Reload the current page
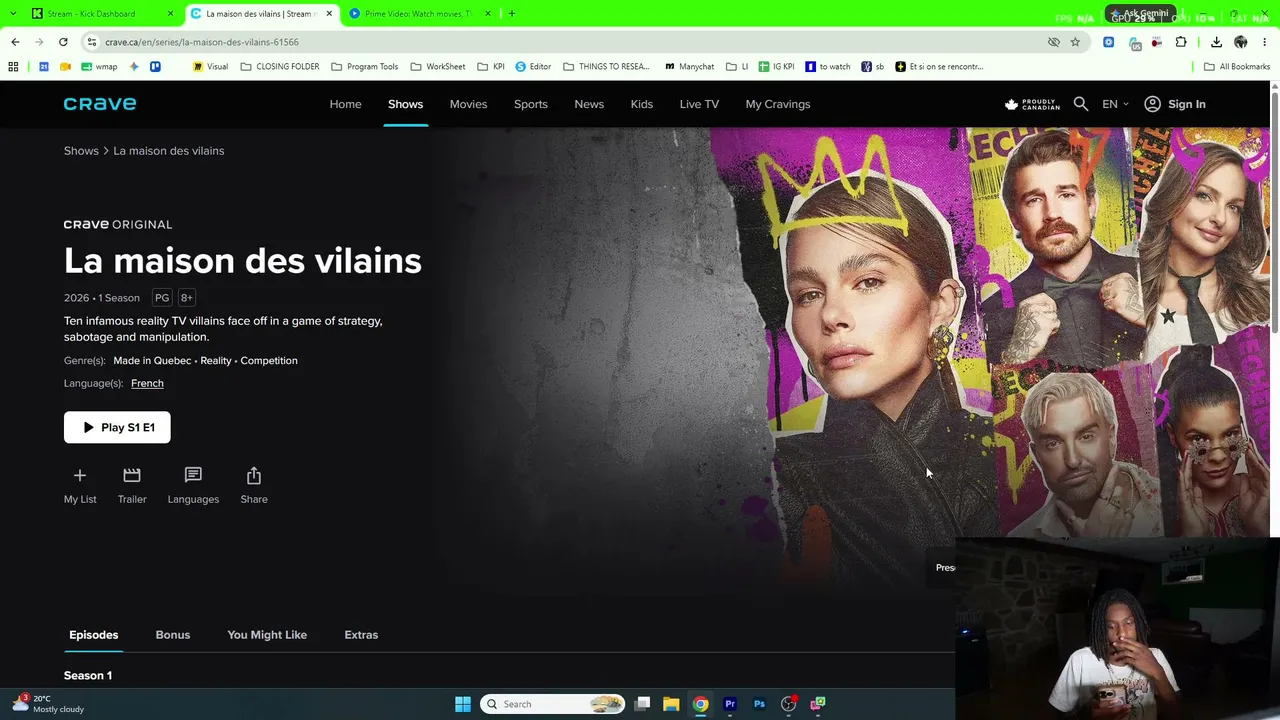 [x=63, y=42]
